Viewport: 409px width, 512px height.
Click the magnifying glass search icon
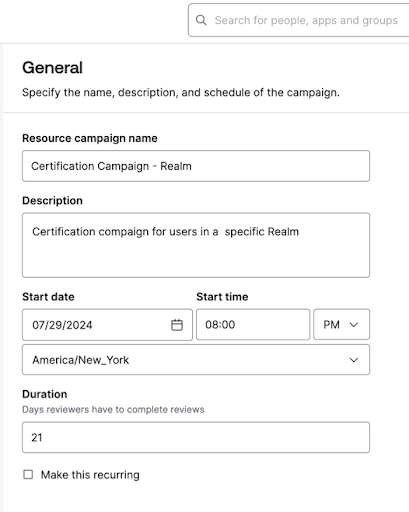point(201,20)
